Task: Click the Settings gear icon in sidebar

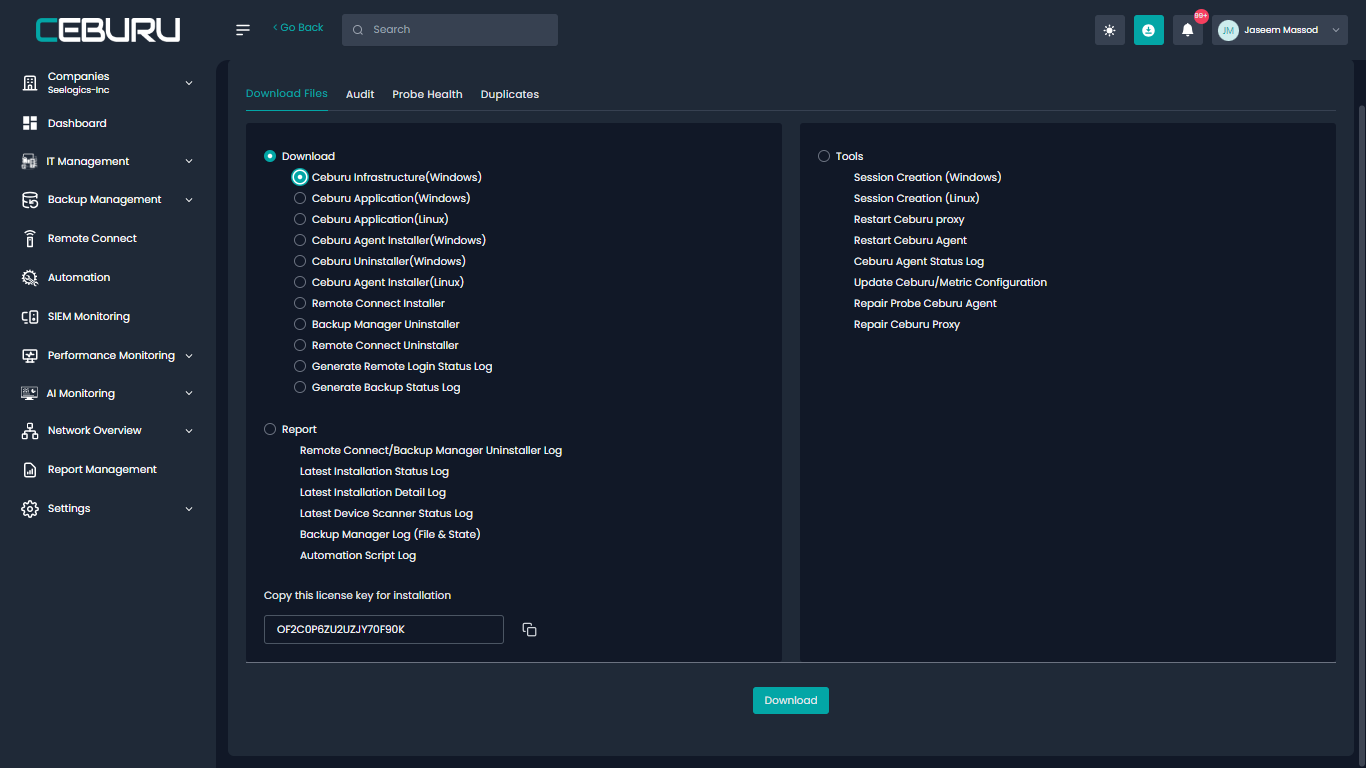Action: click(30, 508)
